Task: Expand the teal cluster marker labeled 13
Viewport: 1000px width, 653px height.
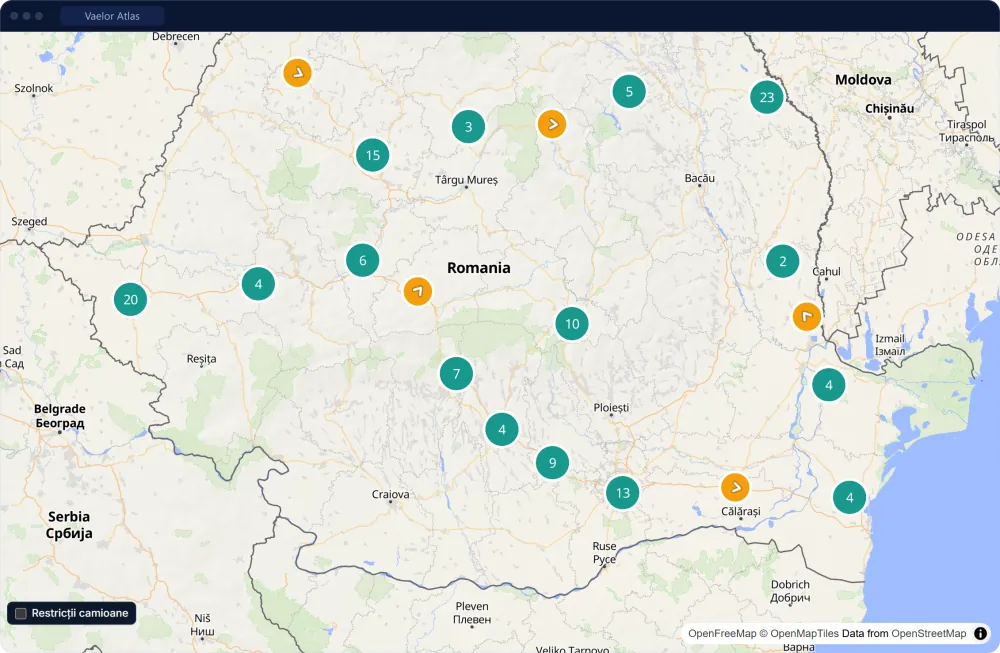Action: coord(622,492)
